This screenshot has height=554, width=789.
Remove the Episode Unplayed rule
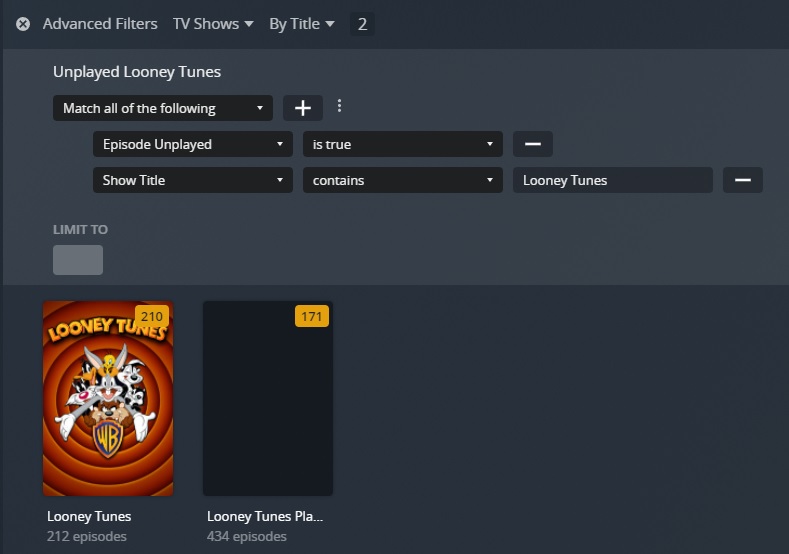pyautogui.click(x=532, y=144)
